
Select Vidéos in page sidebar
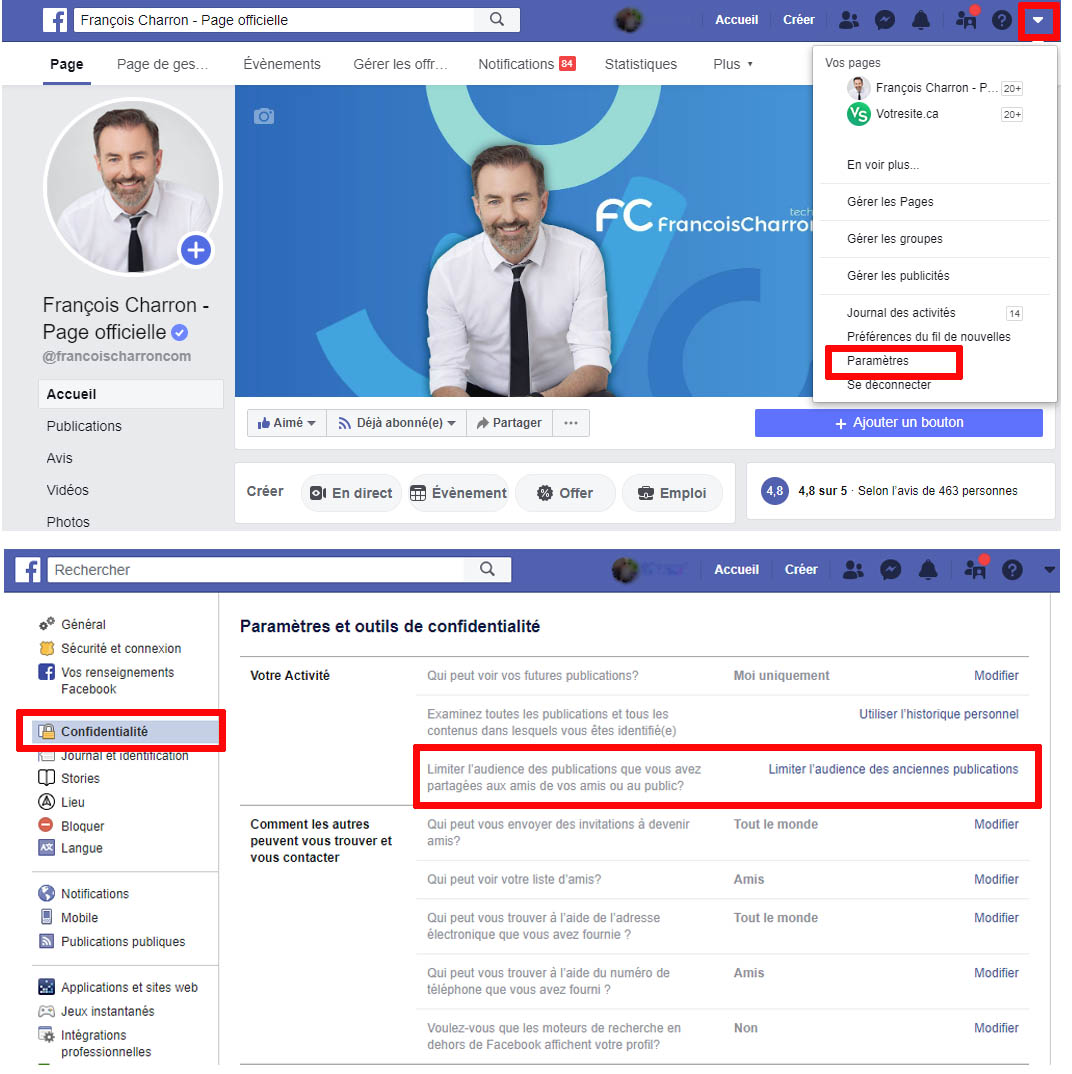point(68,490)
